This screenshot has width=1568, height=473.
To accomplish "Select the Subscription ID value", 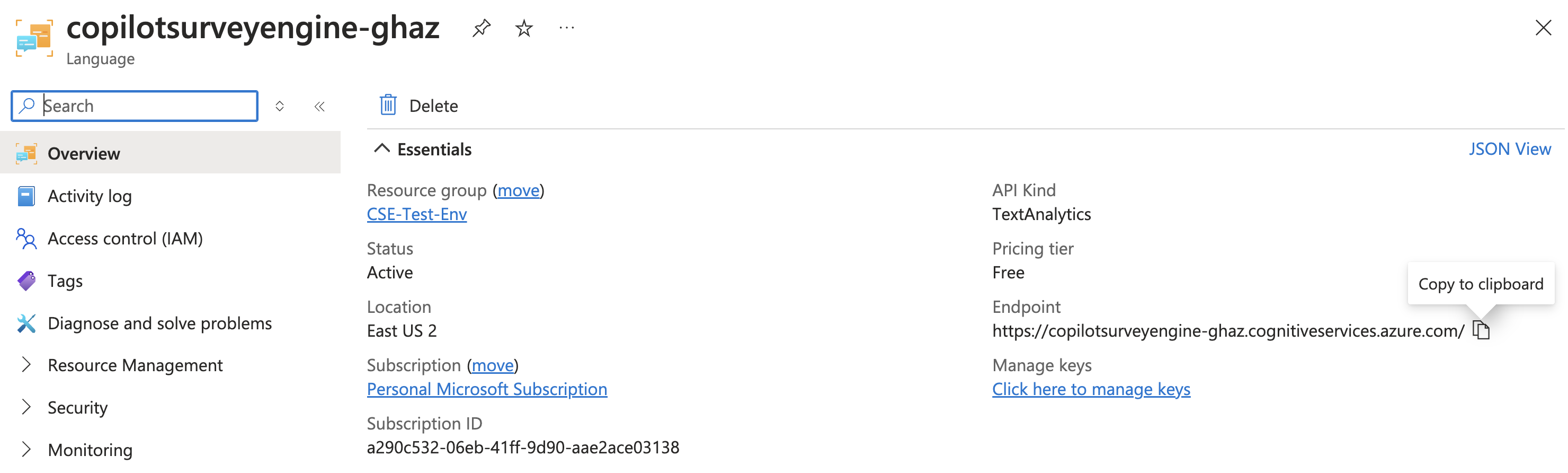I will (x=523, y=448).
